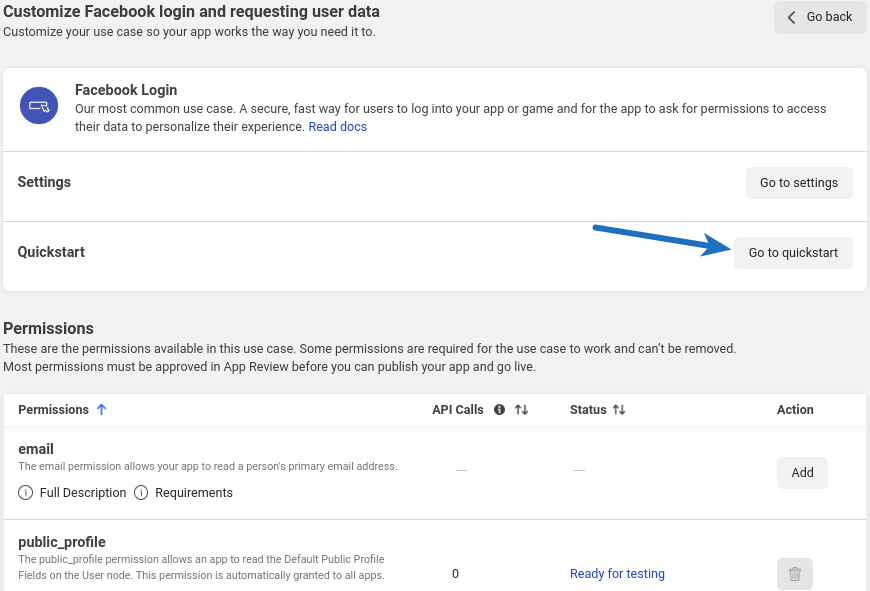Click the API Calls value 0 for public_profile

(x=456, y=574)
